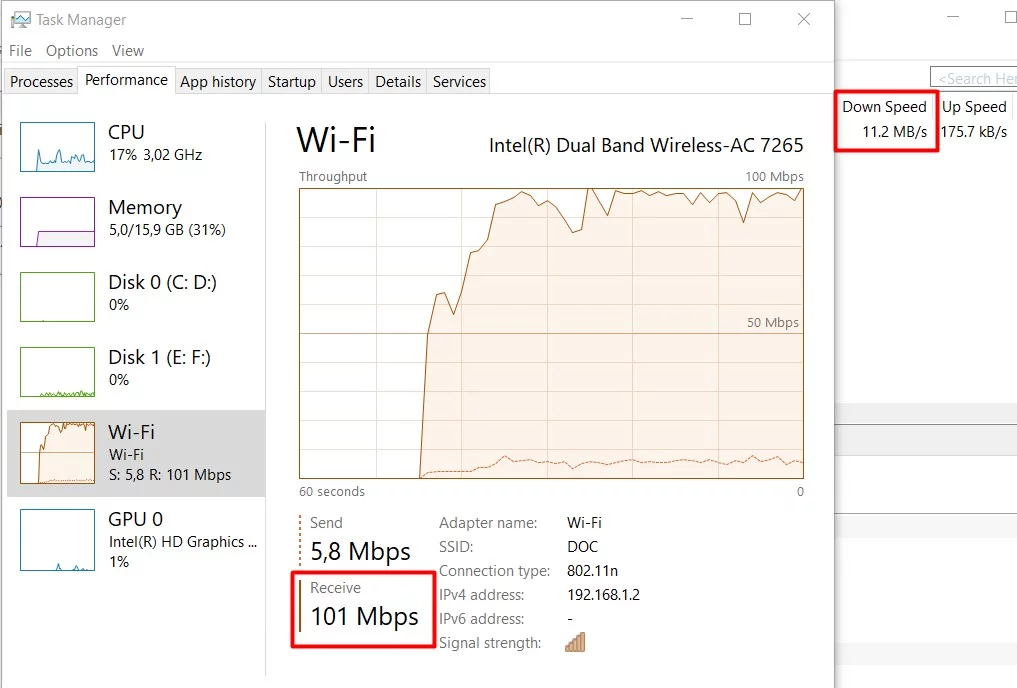Sort by the Down Speed column

point(884,107)
